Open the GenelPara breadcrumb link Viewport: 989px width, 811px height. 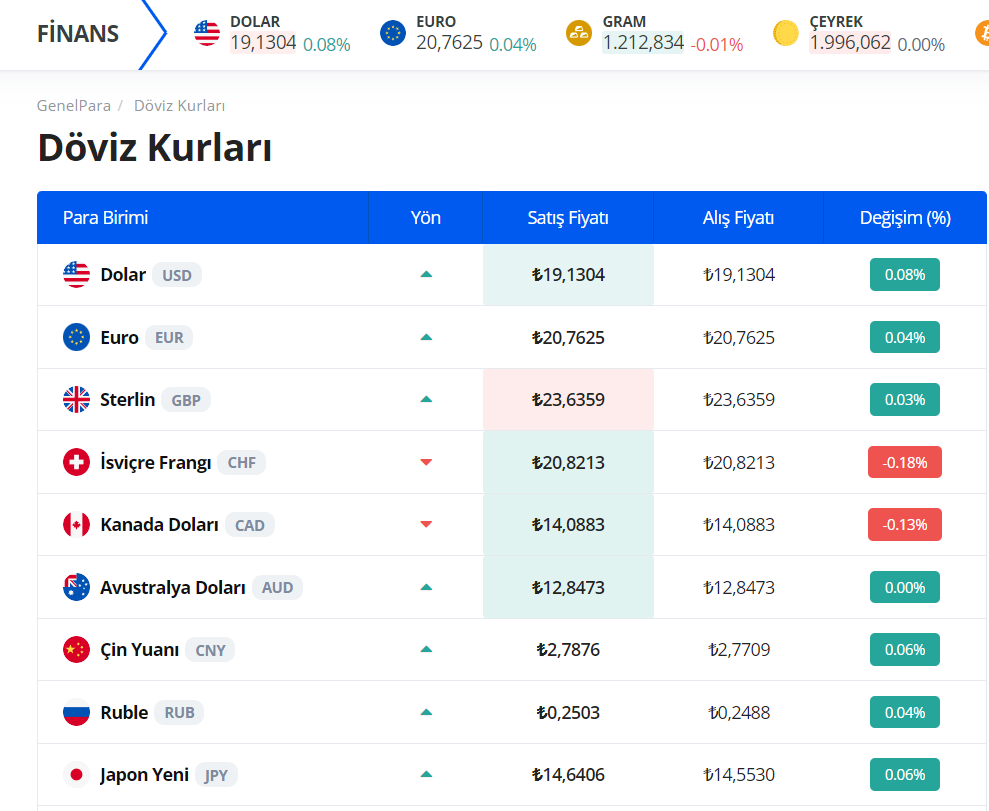point(74,105)
